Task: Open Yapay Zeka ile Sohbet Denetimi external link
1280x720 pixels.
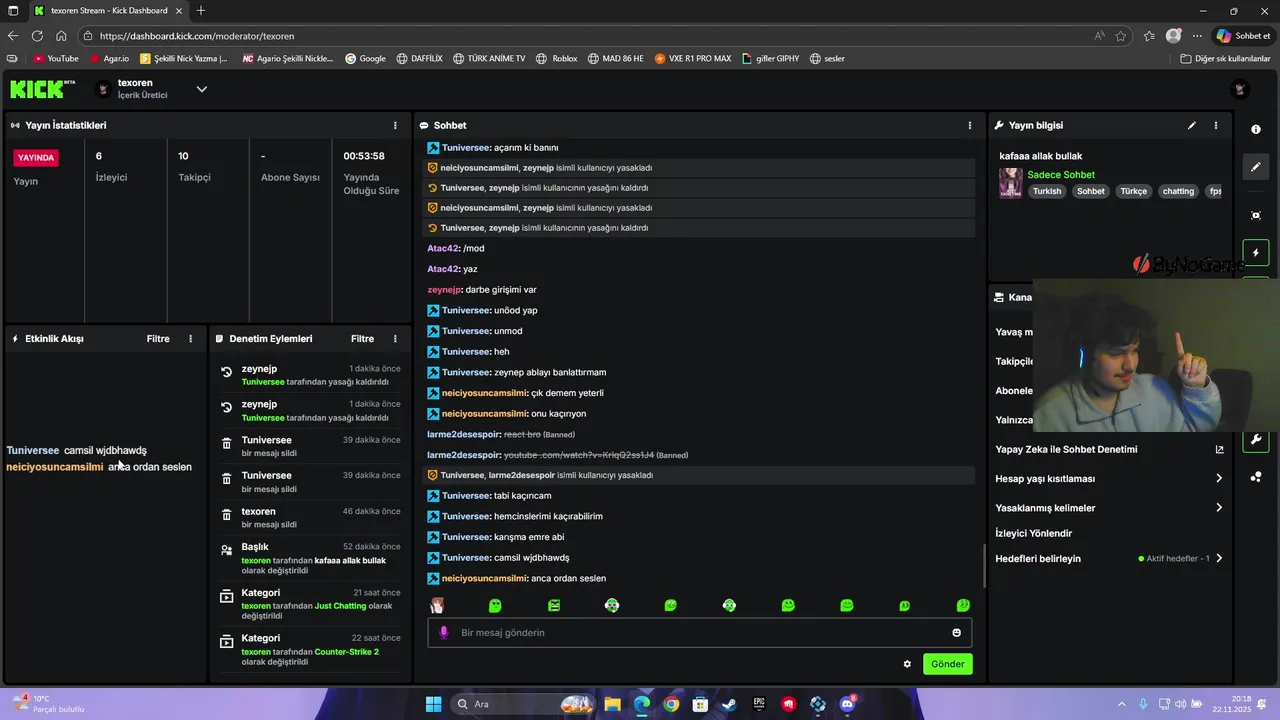Action: point(1219,450)
